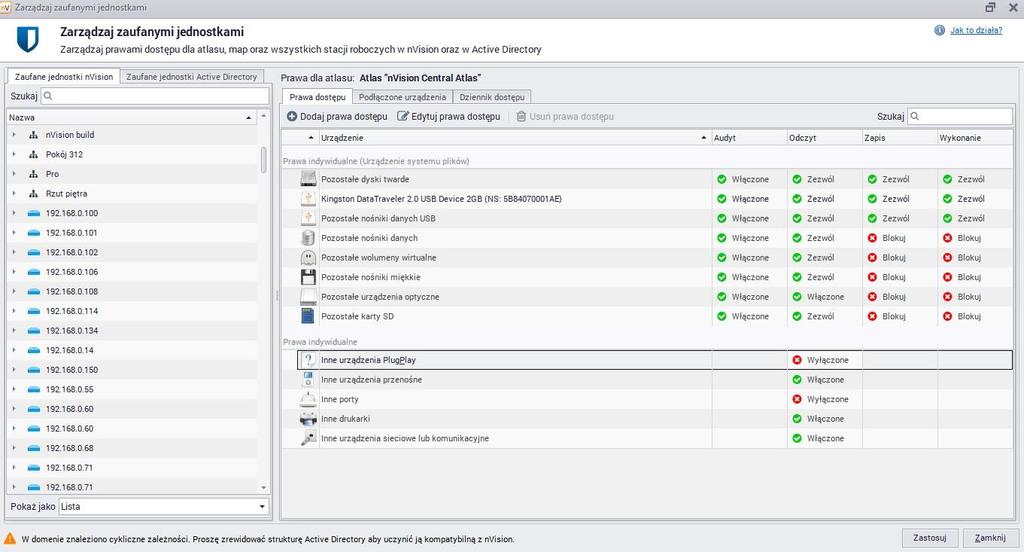This screenshot has width=1024, height=552.
Task: Click the network map icon for Pokój 312
Action: click(x=33, y=154)
